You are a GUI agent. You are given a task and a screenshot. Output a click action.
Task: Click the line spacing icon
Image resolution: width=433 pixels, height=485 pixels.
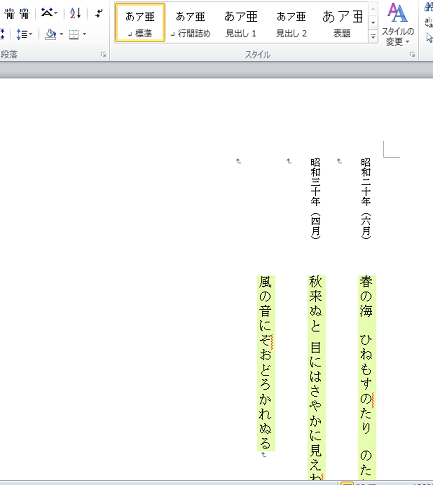(x=21, y=34)
